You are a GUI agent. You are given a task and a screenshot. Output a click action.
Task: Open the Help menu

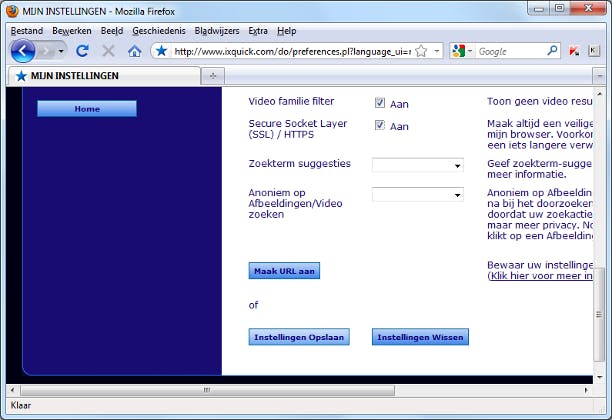tap(287, 31)
